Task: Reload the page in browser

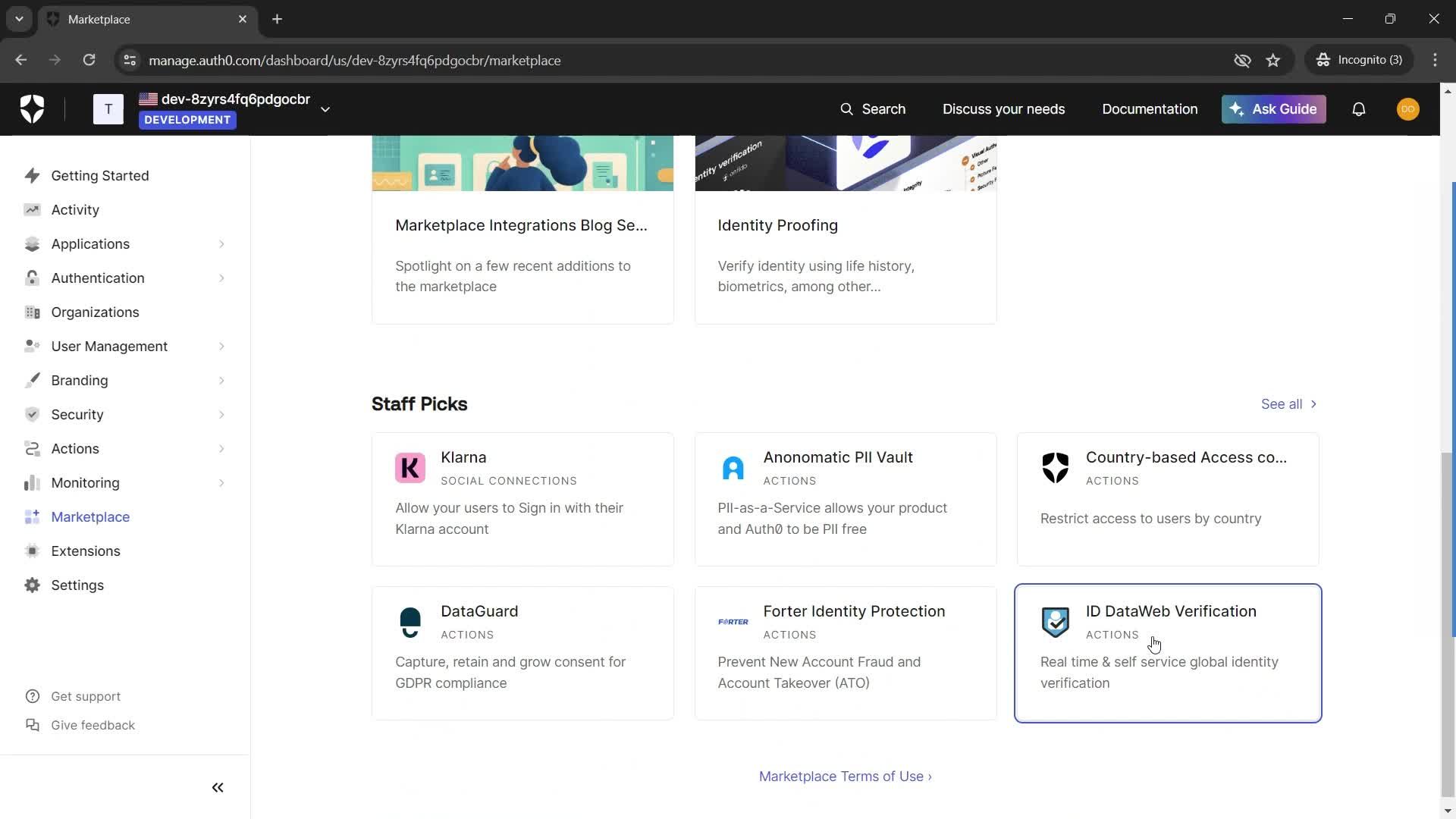Action: 89,60
